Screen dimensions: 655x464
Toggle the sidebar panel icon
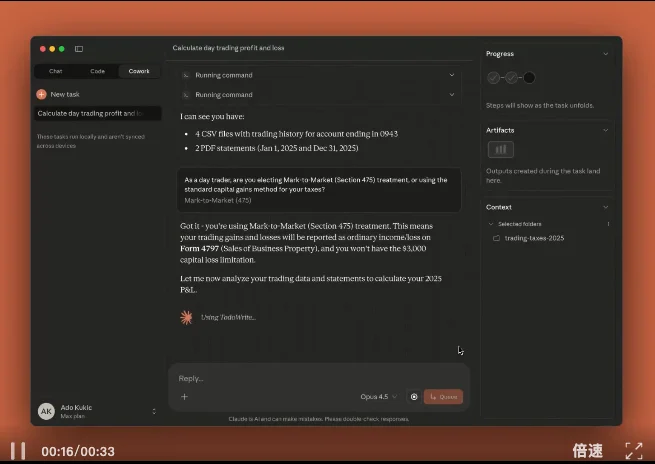[79, 48]
